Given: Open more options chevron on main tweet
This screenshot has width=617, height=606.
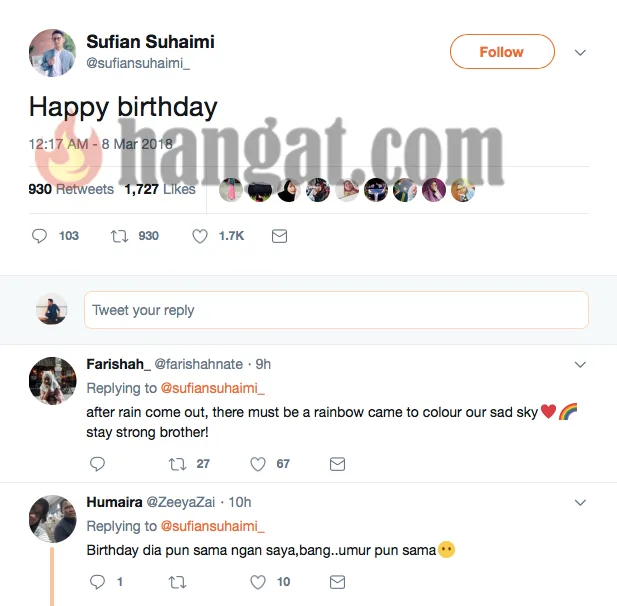Looking at the screenshot, I should tap(580, 52).
